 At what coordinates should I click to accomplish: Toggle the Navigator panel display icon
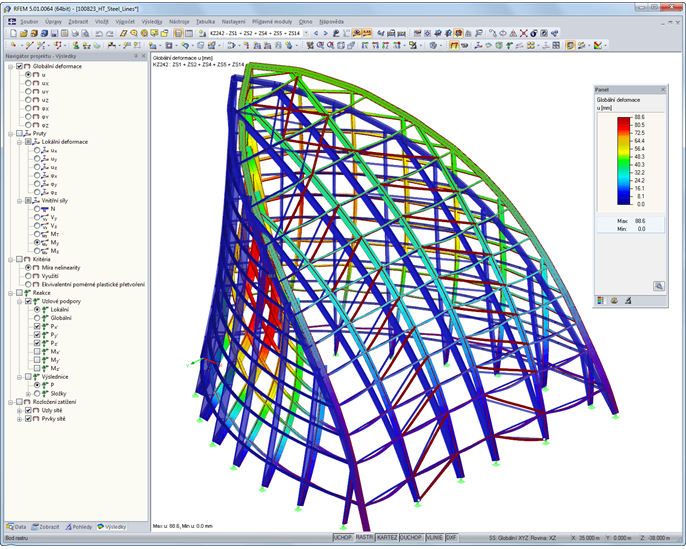[178, 33]
